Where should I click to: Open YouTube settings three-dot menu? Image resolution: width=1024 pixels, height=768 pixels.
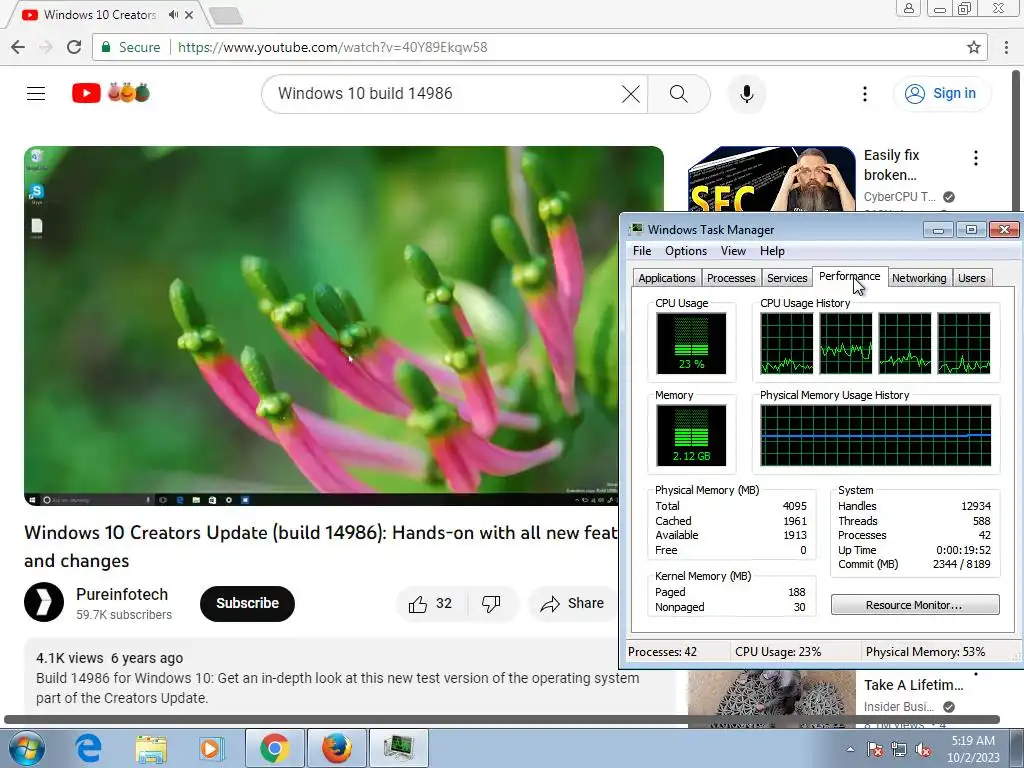point(865,94)
